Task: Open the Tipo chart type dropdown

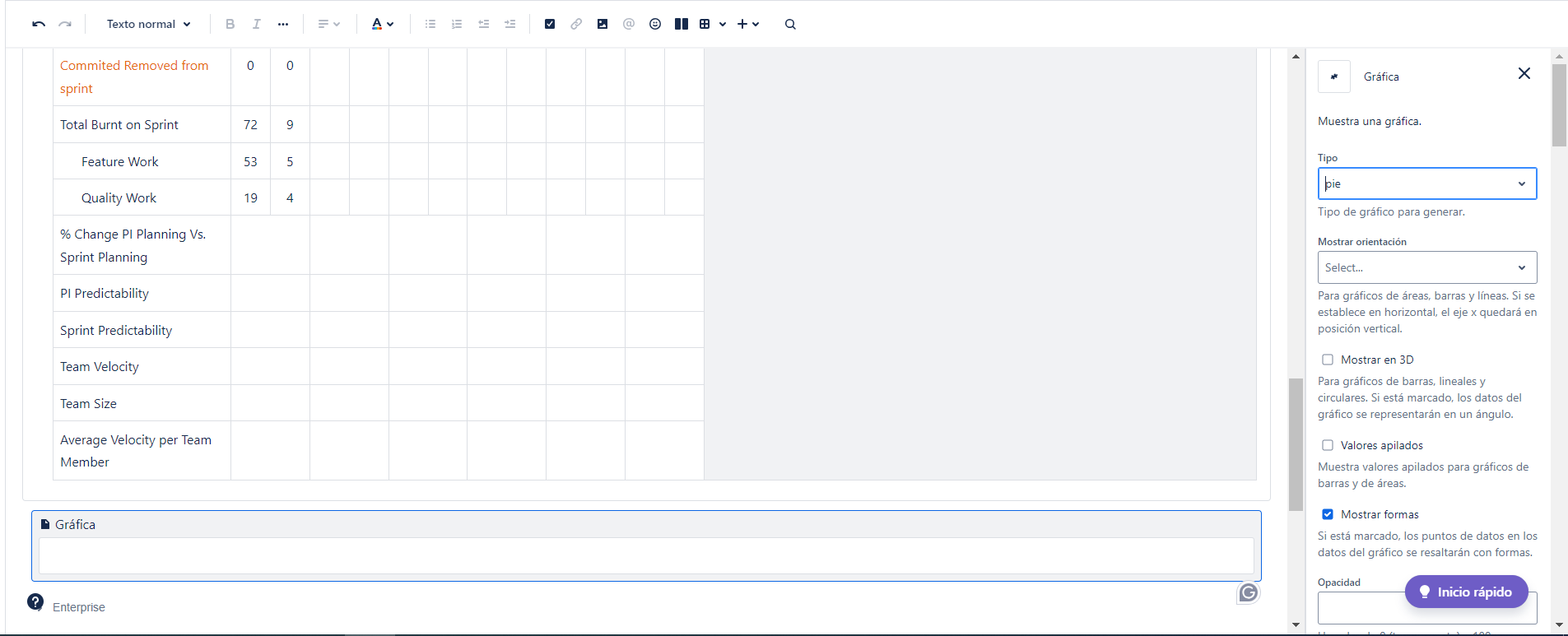Action: click(1427, 183)
